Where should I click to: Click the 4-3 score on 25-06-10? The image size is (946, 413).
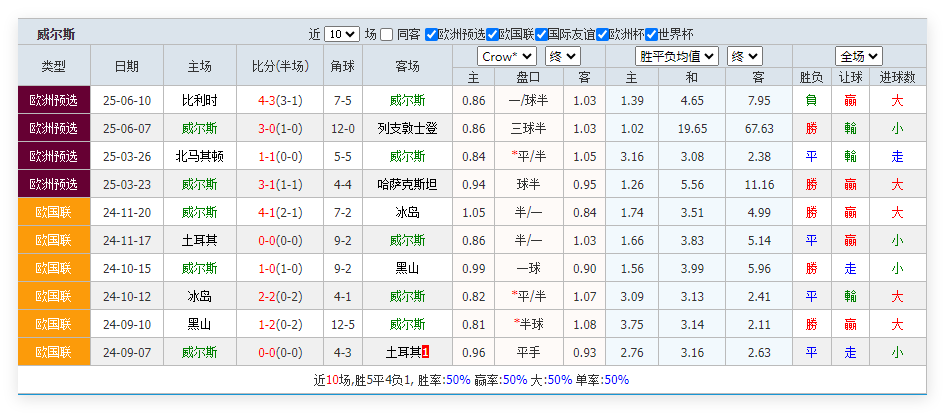[267, 100]
